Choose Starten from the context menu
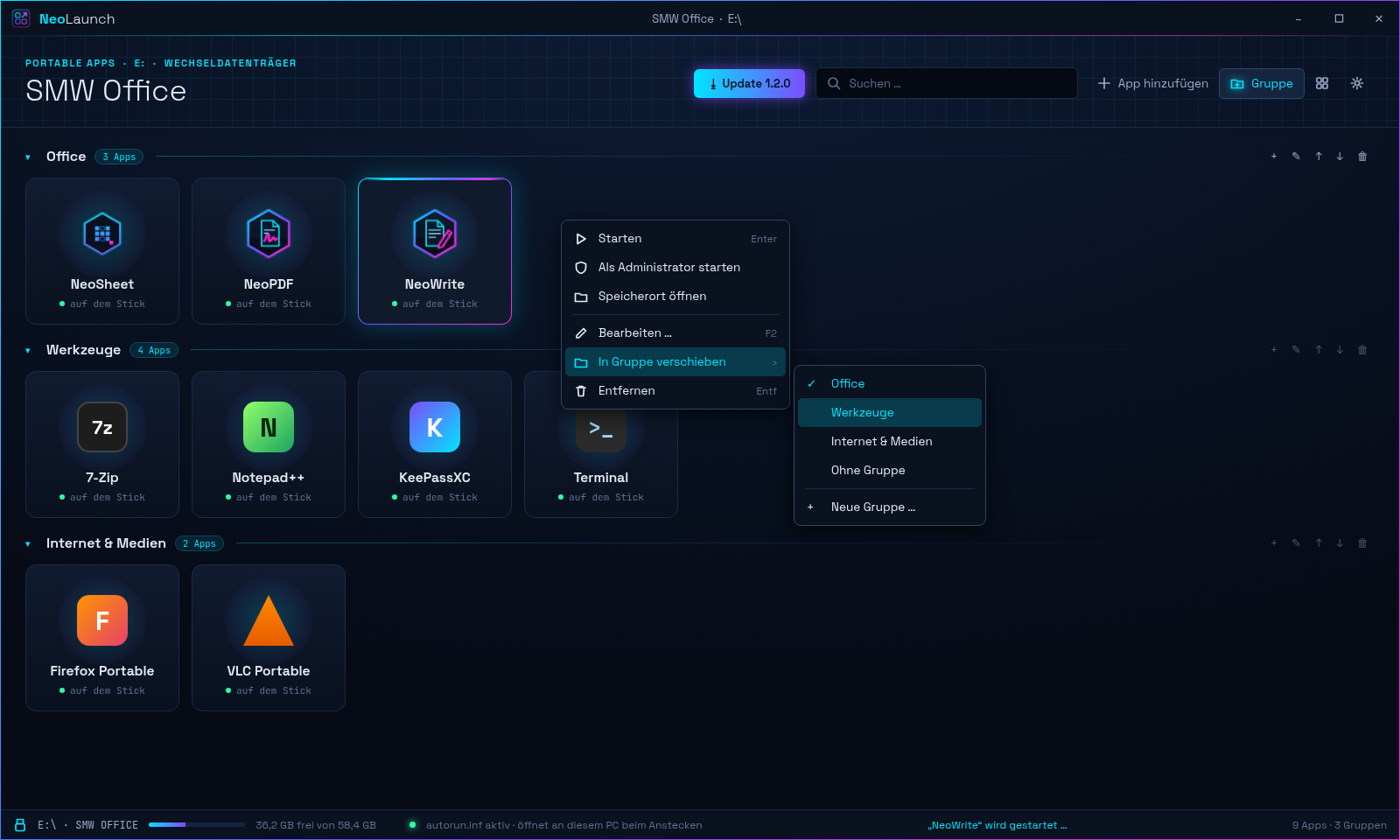Image resolution: width=1400 pixels, height=840 pixels. click(675, 239)
